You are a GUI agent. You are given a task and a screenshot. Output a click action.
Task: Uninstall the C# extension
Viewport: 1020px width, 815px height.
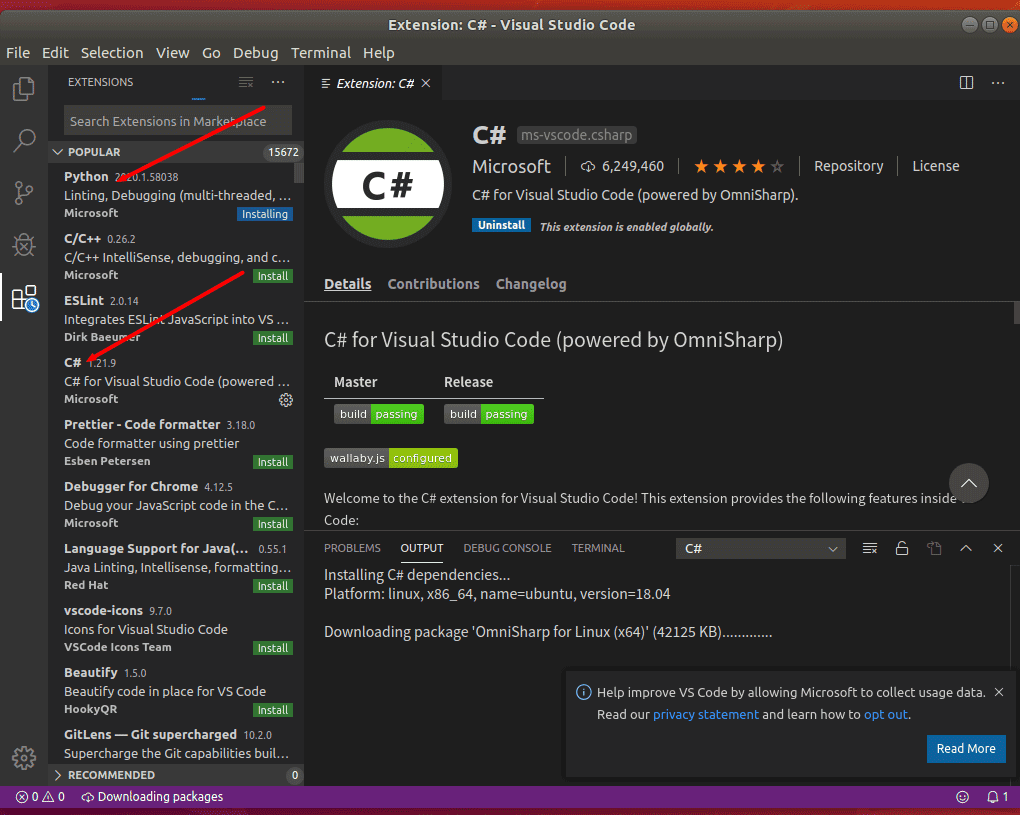pyautogui.click(x=501, y=225)
